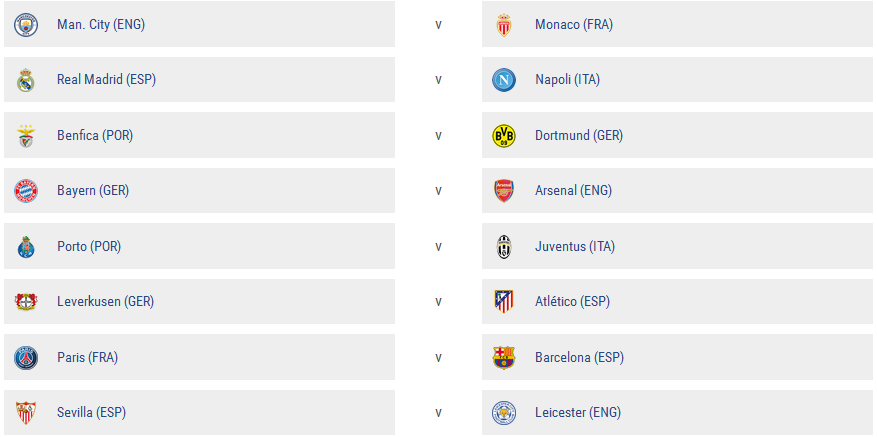Viewport: 877px width, 437px height.
Task: Open the Dortmund (GER) team link
Action: coord(578,136)
